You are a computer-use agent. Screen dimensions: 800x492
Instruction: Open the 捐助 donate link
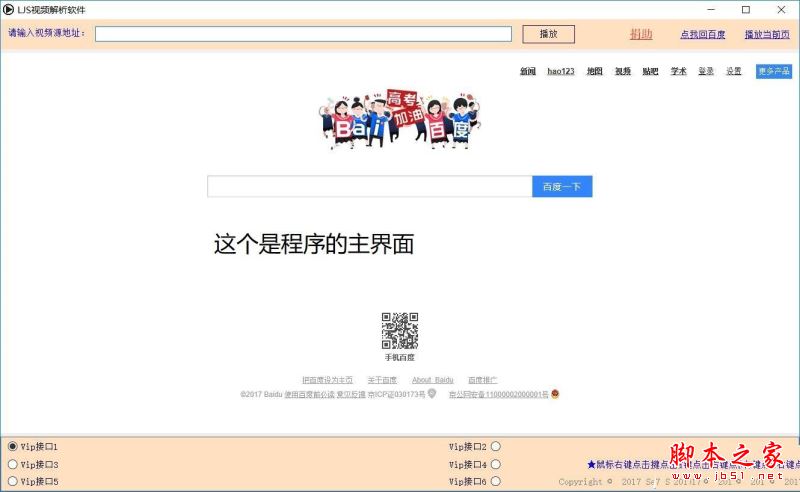tap(641, 34)
